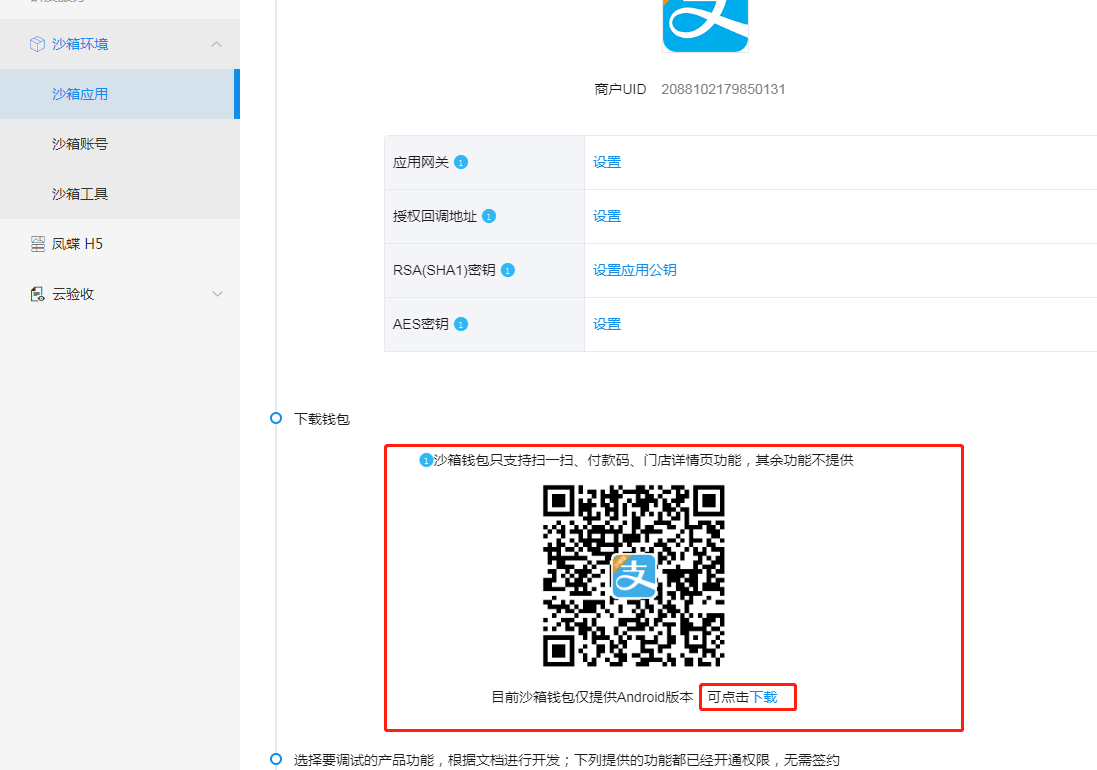Click info icon next to 应用网关
Screen dimensions: 1097x770
click(461, 162)
